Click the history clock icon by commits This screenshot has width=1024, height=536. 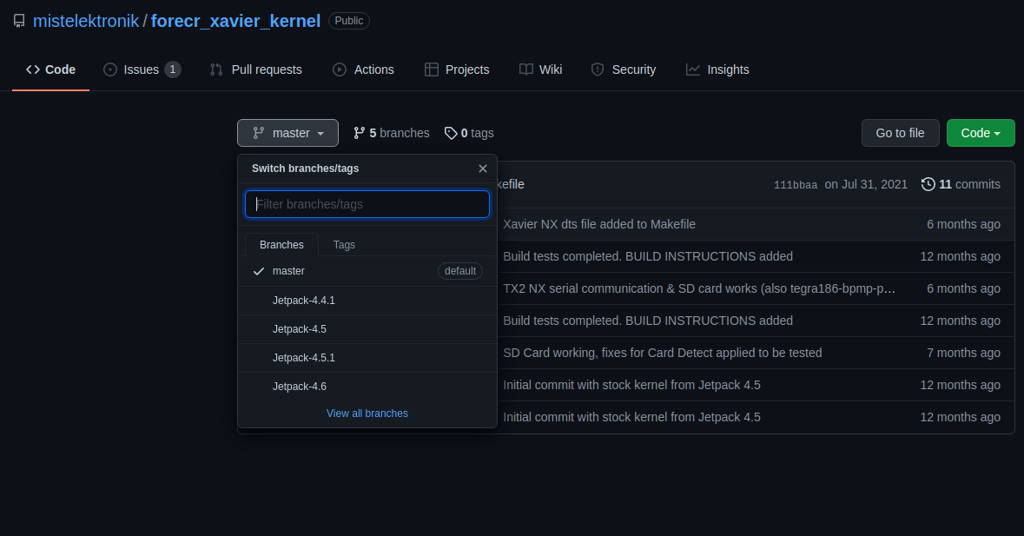coord(928,184)
